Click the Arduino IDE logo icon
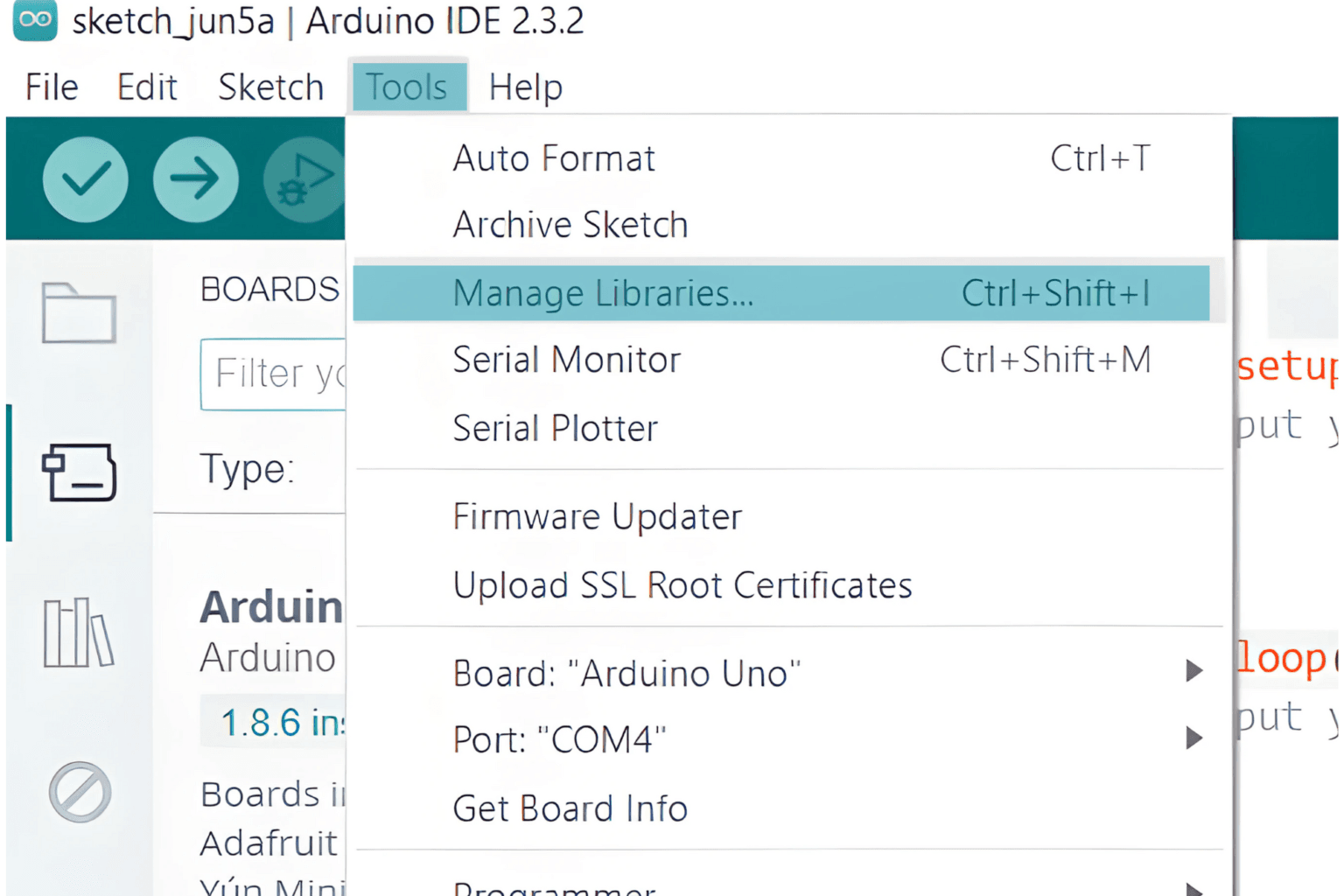The height and width of the screenshot is (896, 1344). click(x=35, y=19)
